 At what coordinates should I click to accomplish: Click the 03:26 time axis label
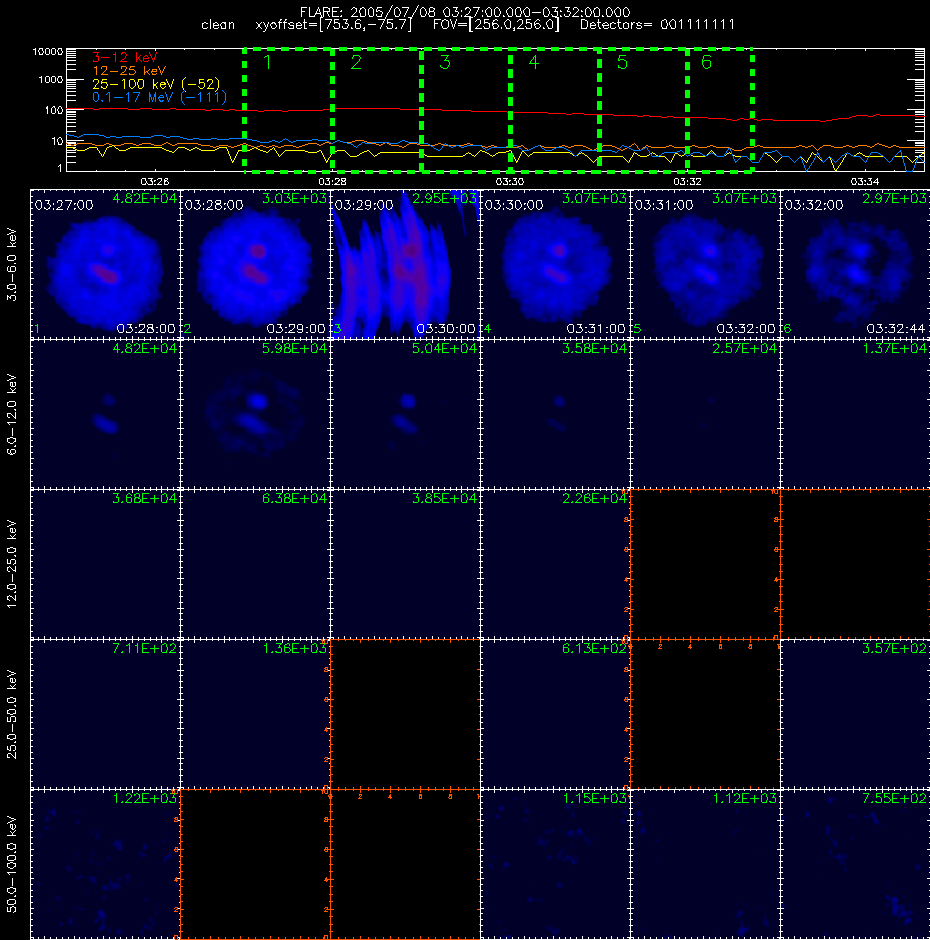click(x=155, y=181)
